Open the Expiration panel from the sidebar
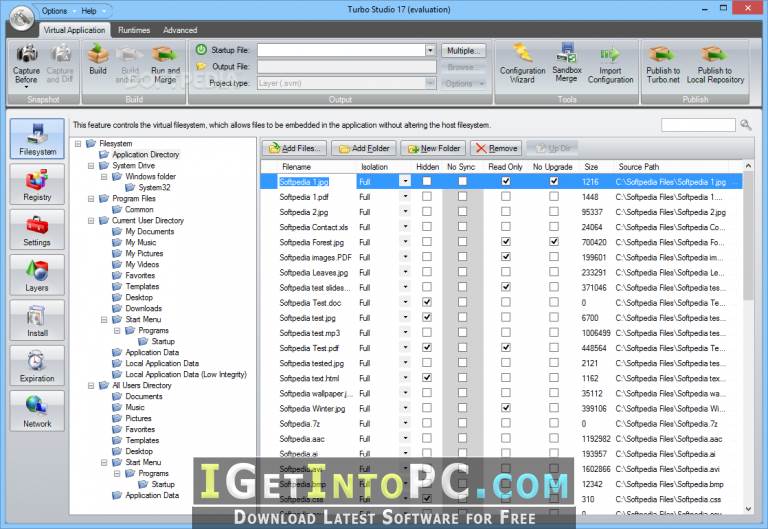 point(37,365)
